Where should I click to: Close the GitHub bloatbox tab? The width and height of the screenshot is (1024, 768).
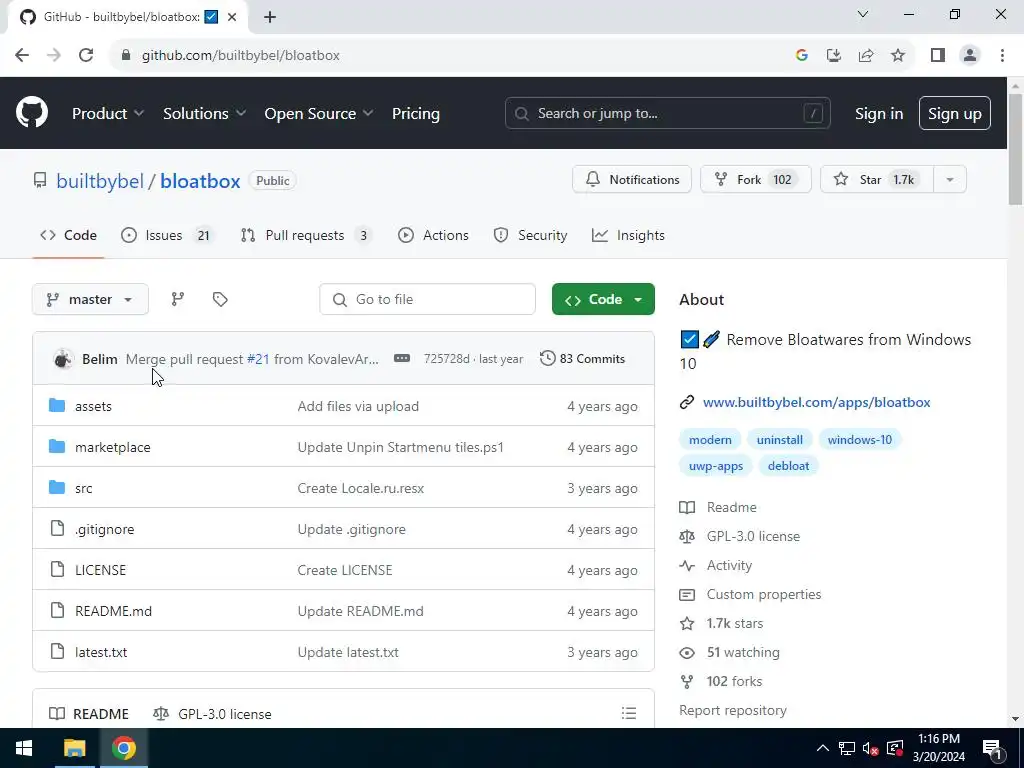coord(232,17)
